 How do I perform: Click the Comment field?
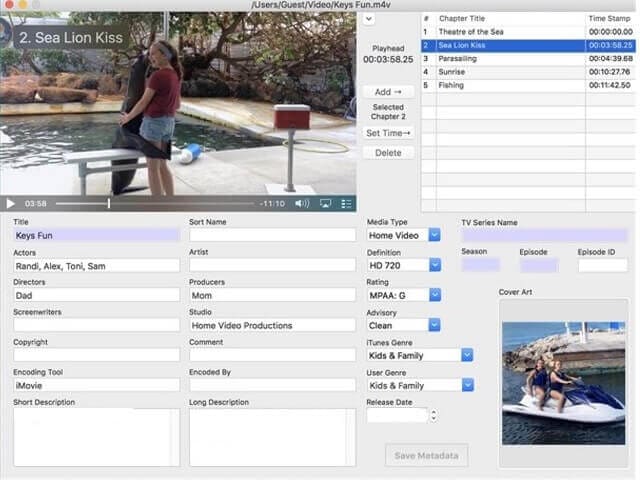coord(272,355)
